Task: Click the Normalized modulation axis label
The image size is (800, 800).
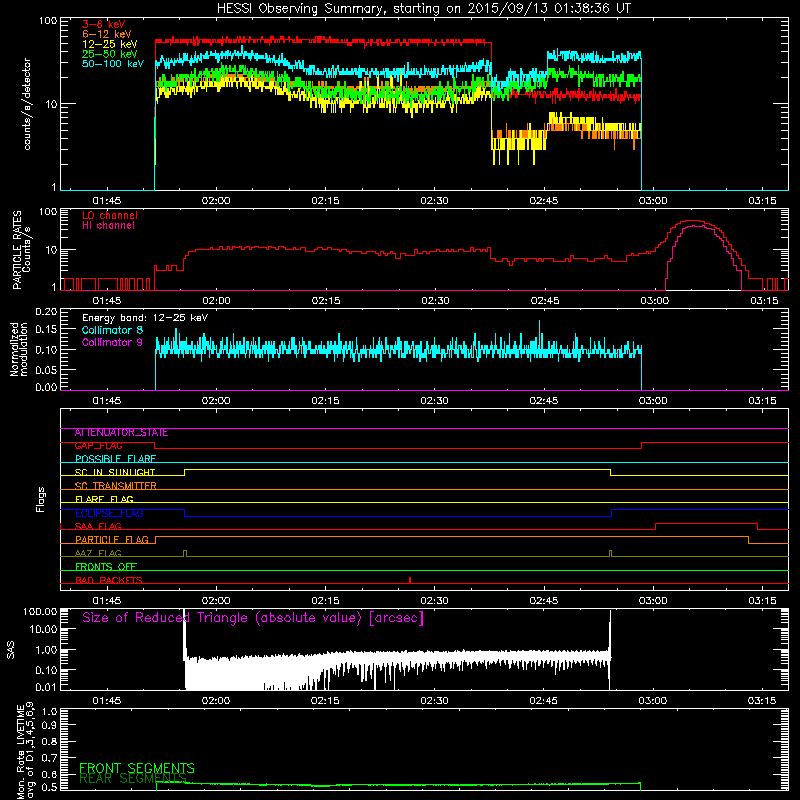Action: [19, 349]
